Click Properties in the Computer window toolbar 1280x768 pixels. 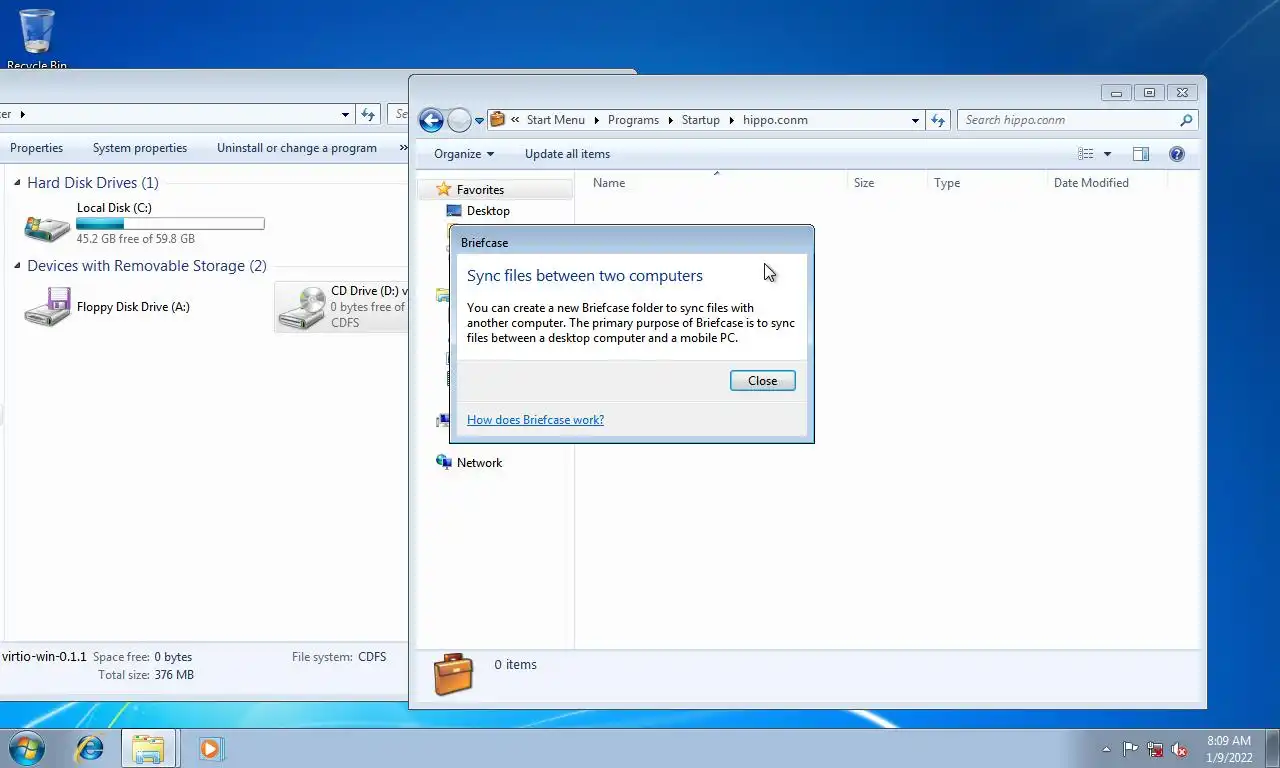point(36,148)
